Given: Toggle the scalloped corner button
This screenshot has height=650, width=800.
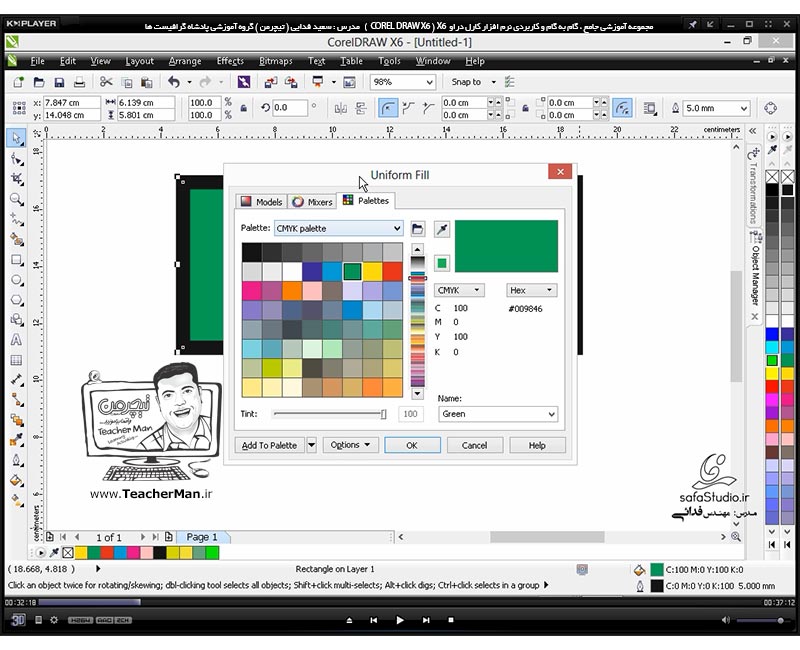Looking at the screenshot, I should click(408, 108).
